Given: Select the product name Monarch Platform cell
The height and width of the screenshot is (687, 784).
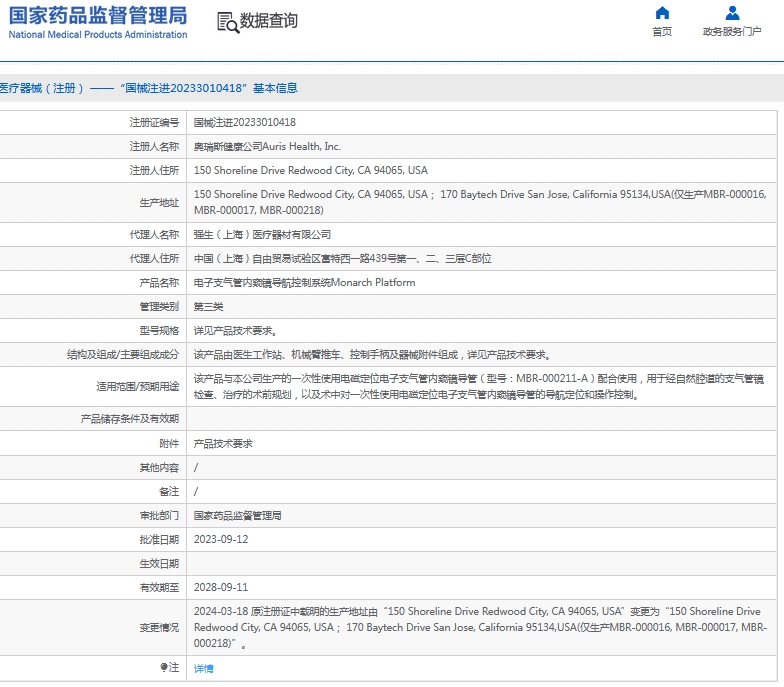Looking at the screenshot, I should [304, 282].
